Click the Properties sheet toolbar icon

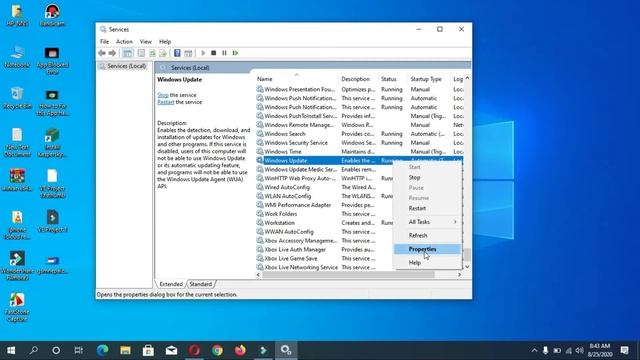point(141,53)
